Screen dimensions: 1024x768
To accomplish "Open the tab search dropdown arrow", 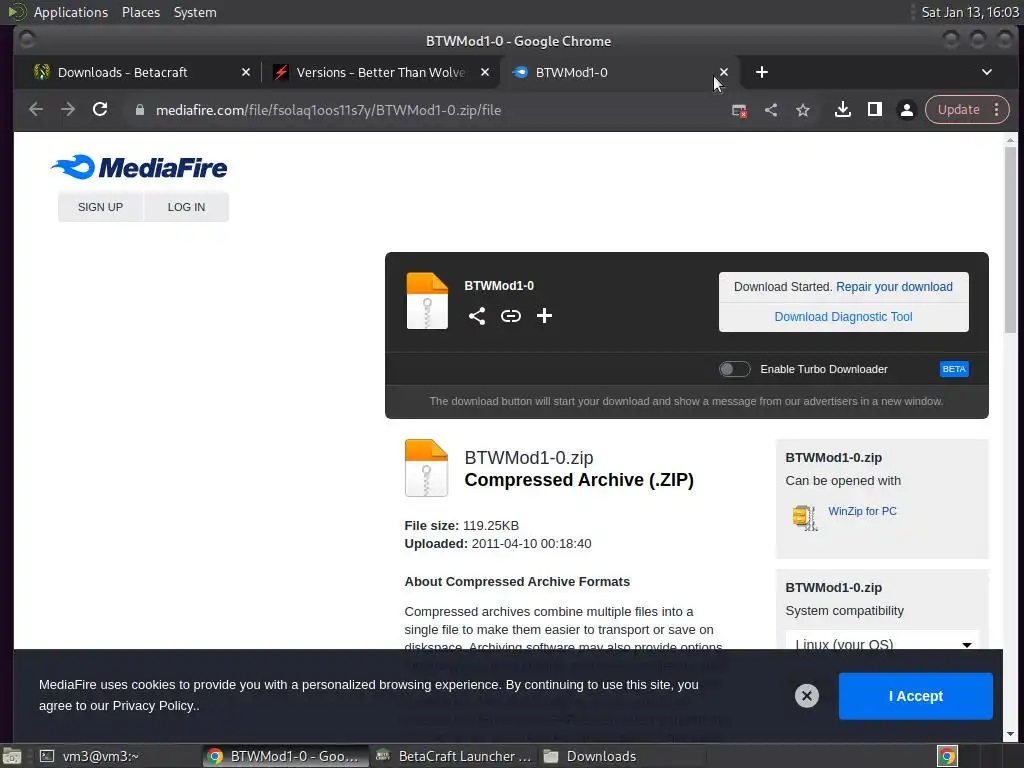I will click(x=987, y=72).
